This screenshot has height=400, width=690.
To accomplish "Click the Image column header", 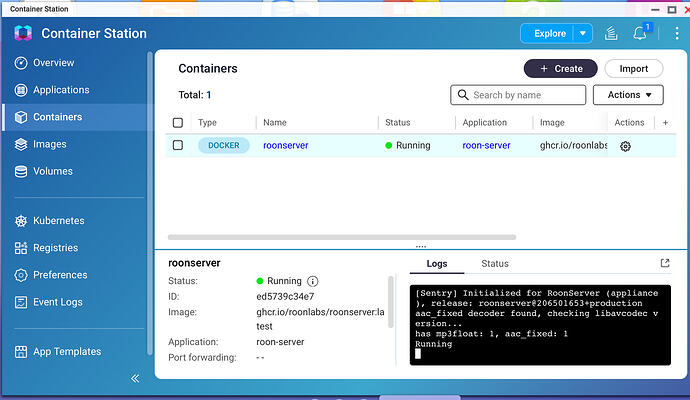I will [x=552, y=123].
